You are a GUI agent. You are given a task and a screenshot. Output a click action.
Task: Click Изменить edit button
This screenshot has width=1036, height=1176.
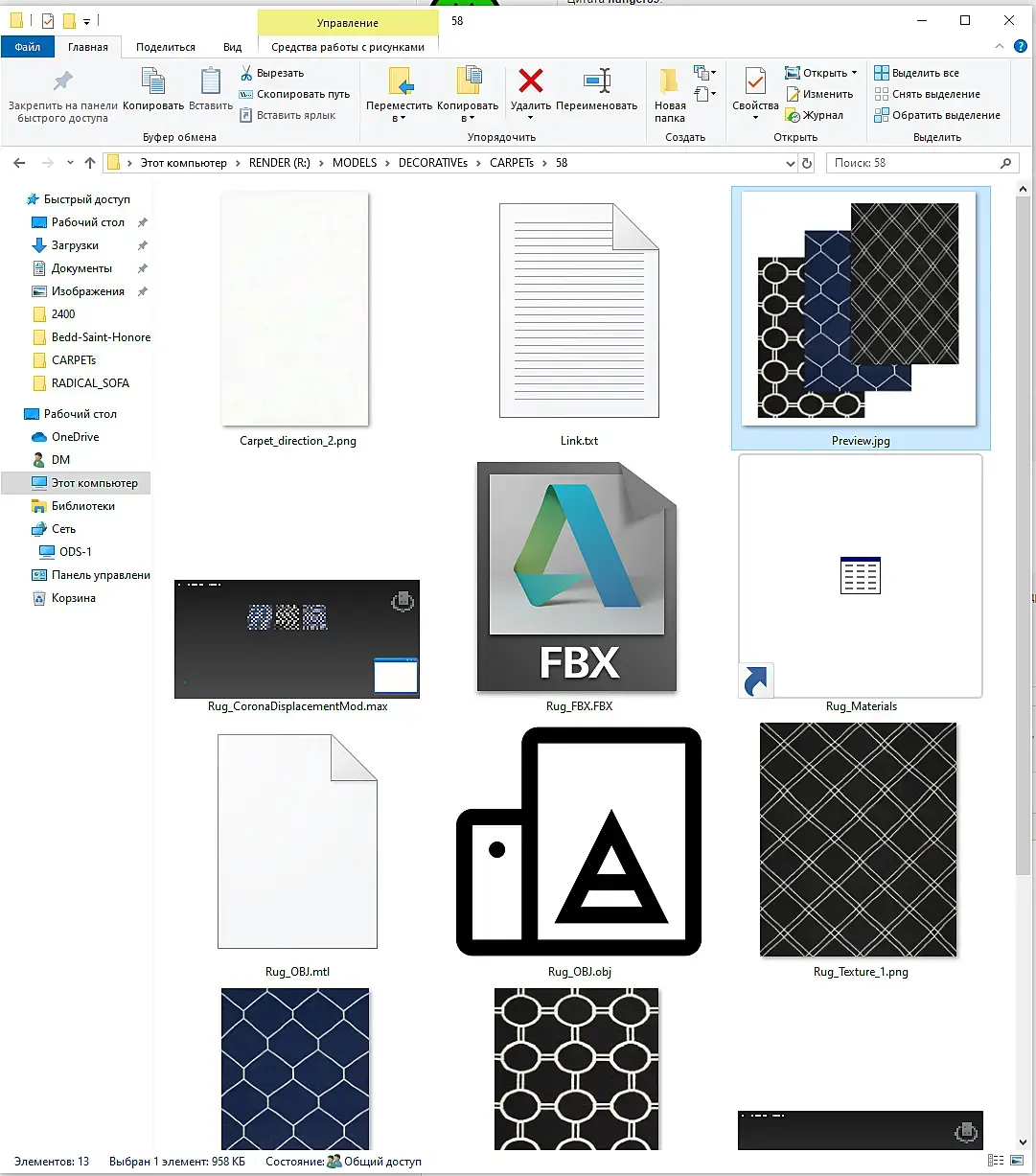click(819, 94)
